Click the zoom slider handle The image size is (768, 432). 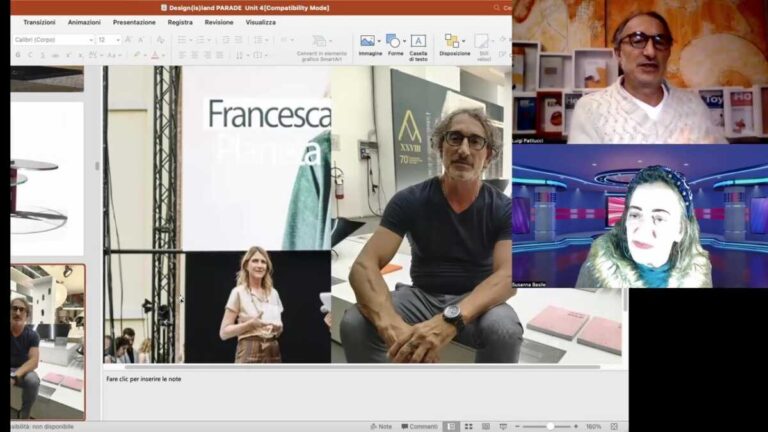point(551,427)
